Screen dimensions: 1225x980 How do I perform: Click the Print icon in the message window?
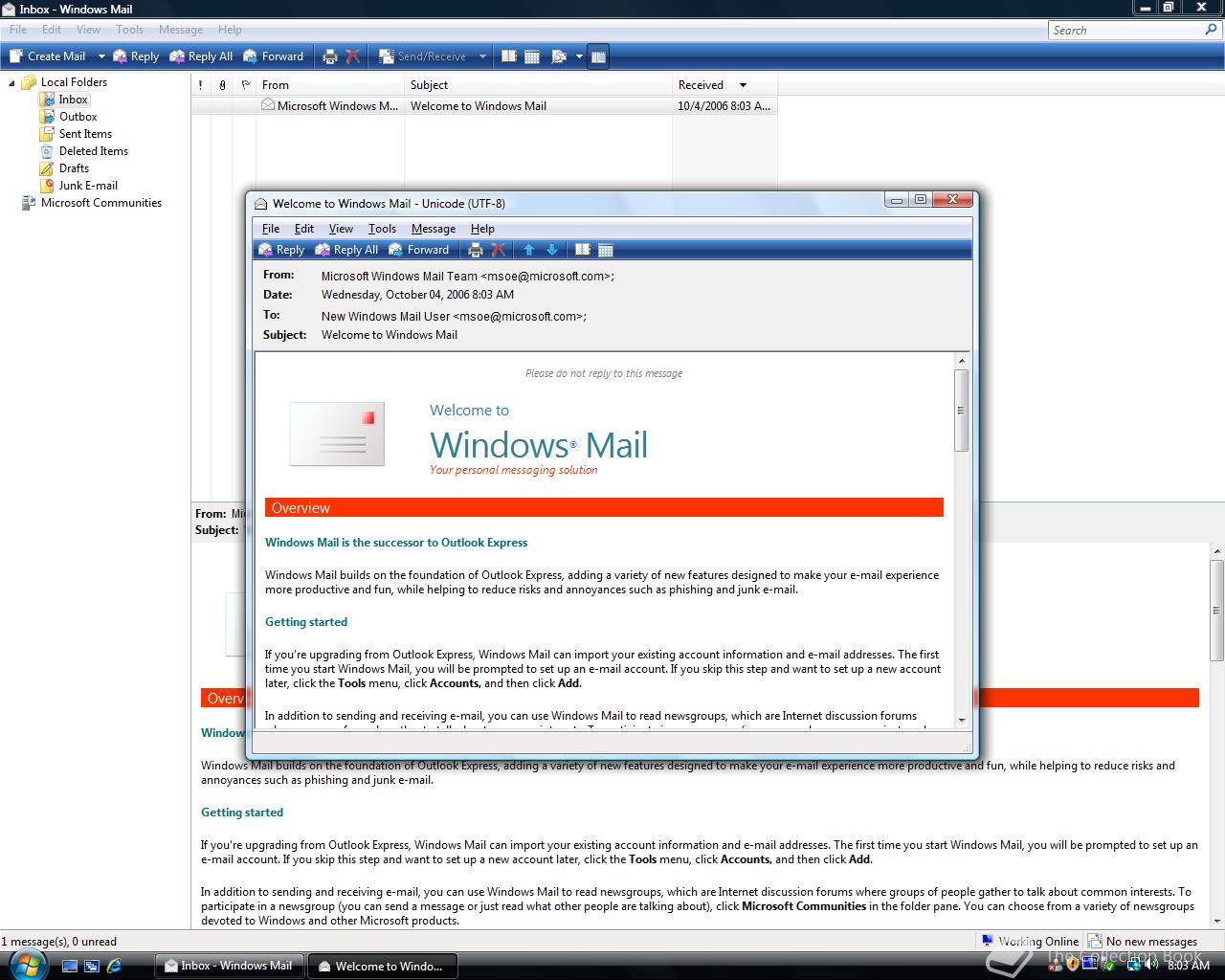pos(476,250)
